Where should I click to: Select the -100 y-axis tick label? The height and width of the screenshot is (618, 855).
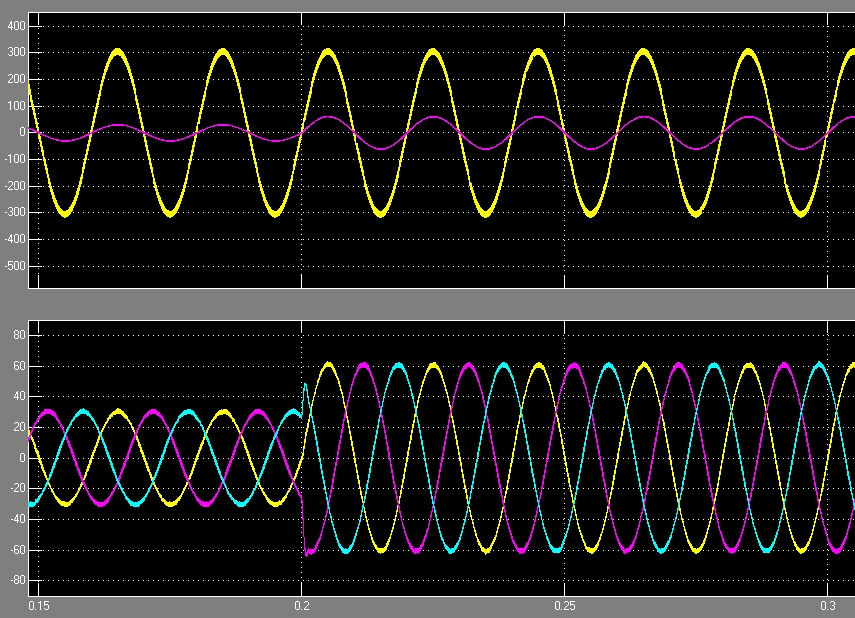point(15,159)
